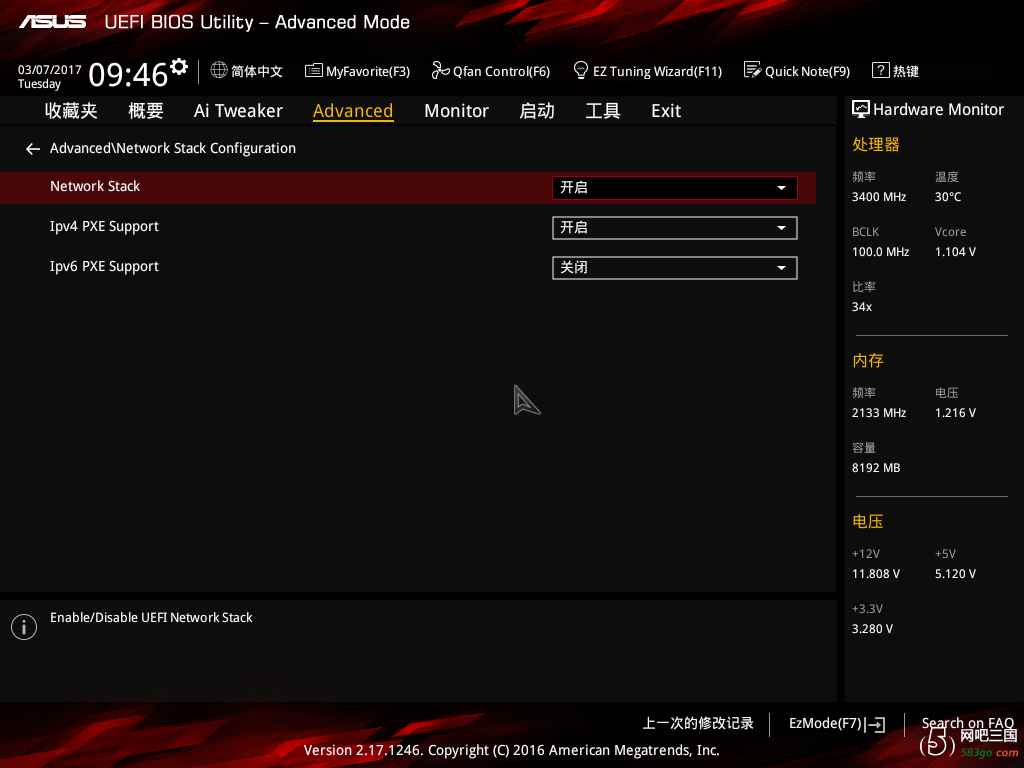Switch to EzMode(F7)

coord(825,724)
